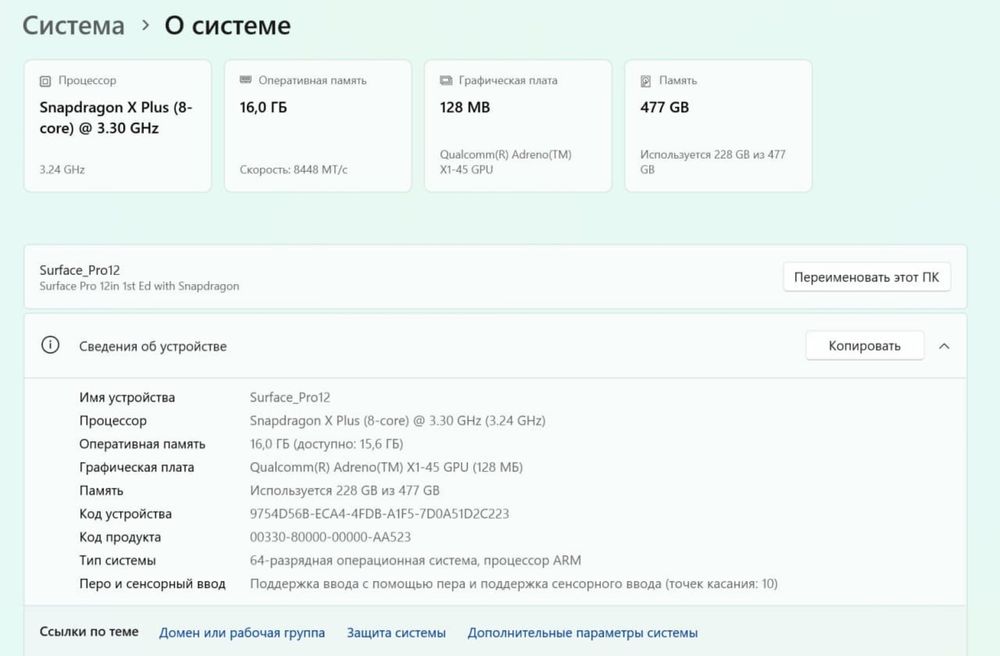This screenshot has height=656, width=1000.
Task: Click the processor chip icon
Action: [45, 81]
